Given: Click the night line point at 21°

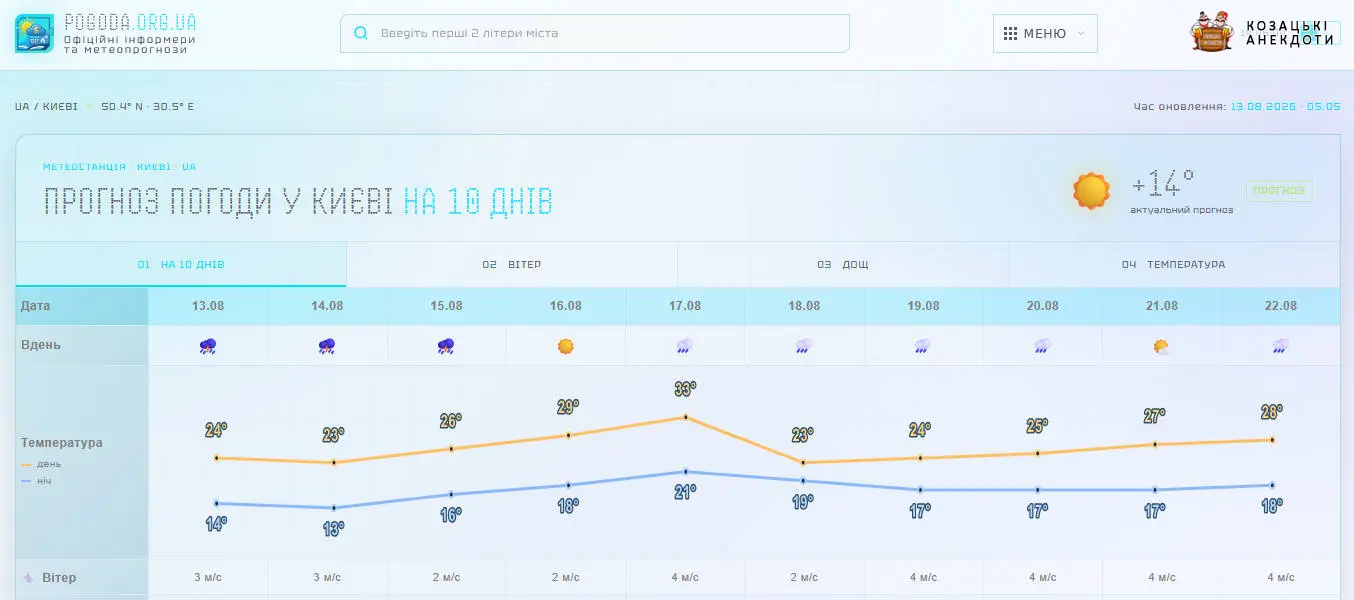Looking at the screenshot, I should coord(685,471).
